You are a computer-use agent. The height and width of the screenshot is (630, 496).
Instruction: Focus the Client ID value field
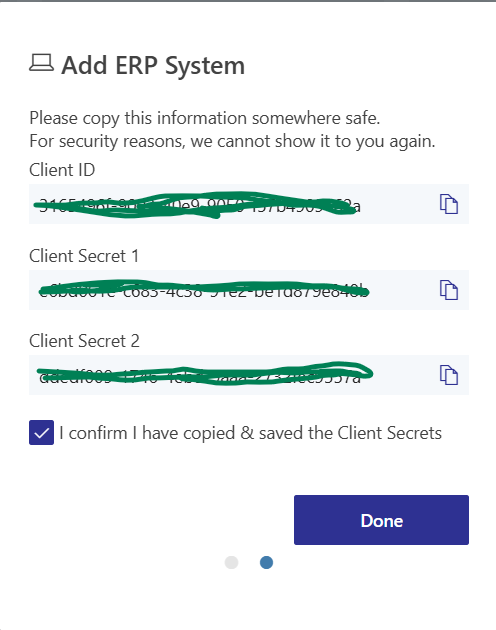(249, 204)
